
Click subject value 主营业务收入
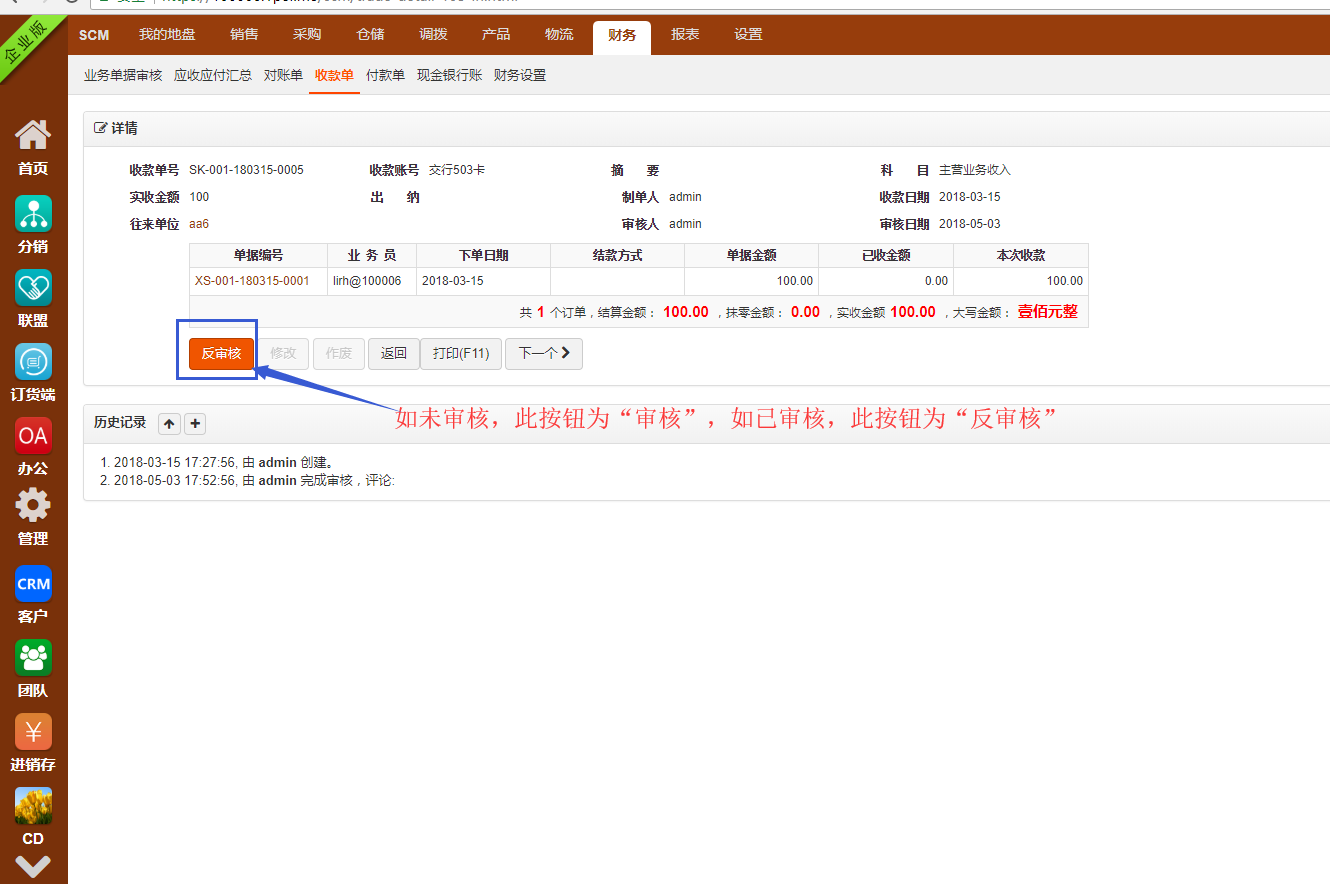pos(975,170)
